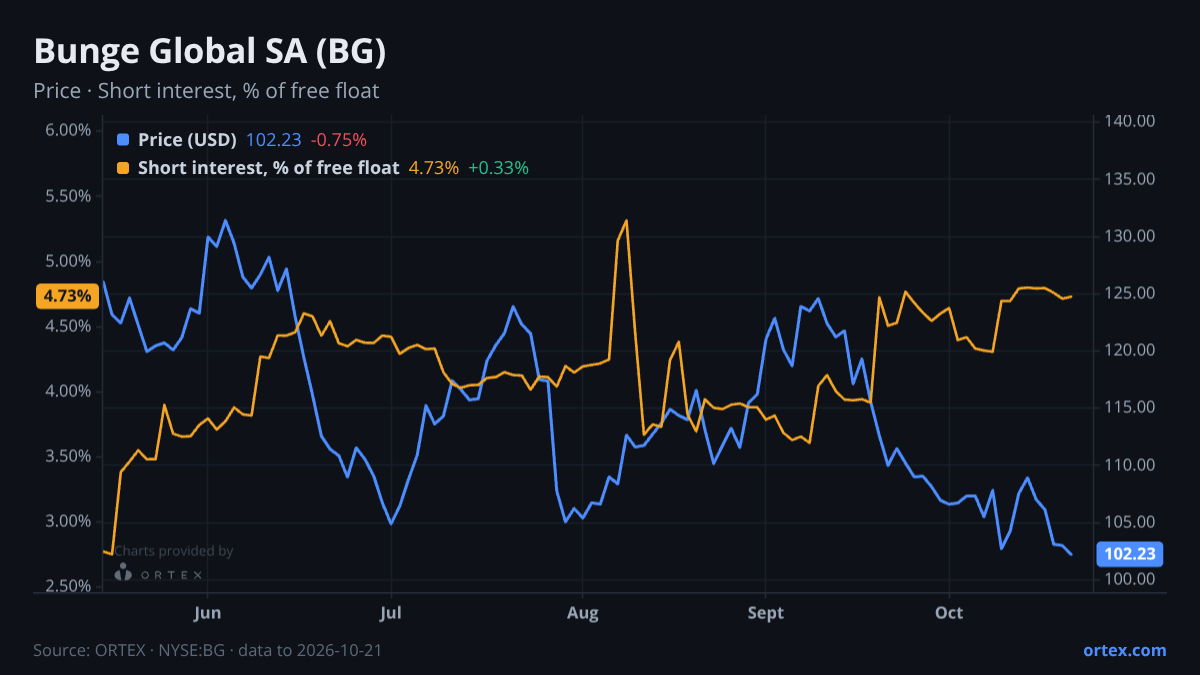The height and width of the screenshot is (675, 1200).
Task: Click the 135.00 right axis label
Action: (1130, 179)
